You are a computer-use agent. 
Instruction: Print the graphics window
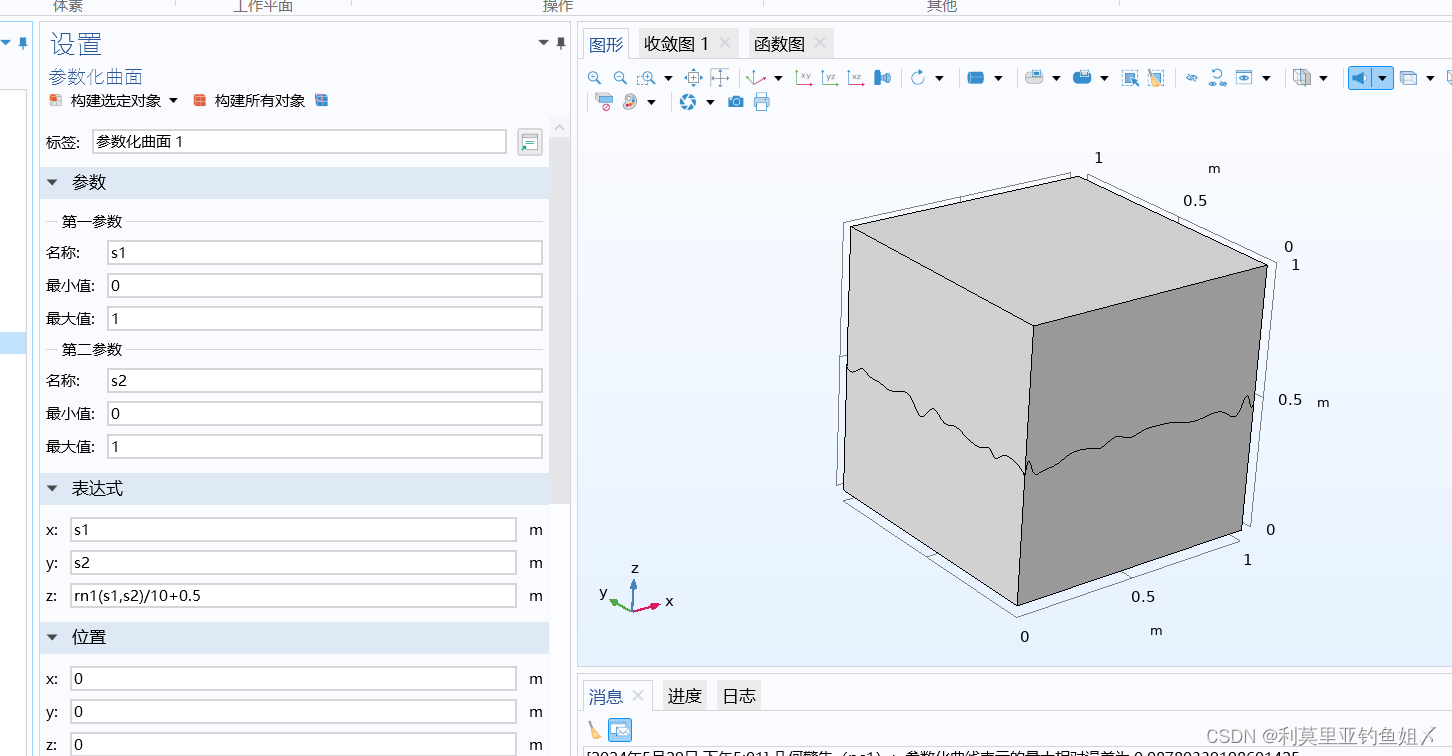760,102
